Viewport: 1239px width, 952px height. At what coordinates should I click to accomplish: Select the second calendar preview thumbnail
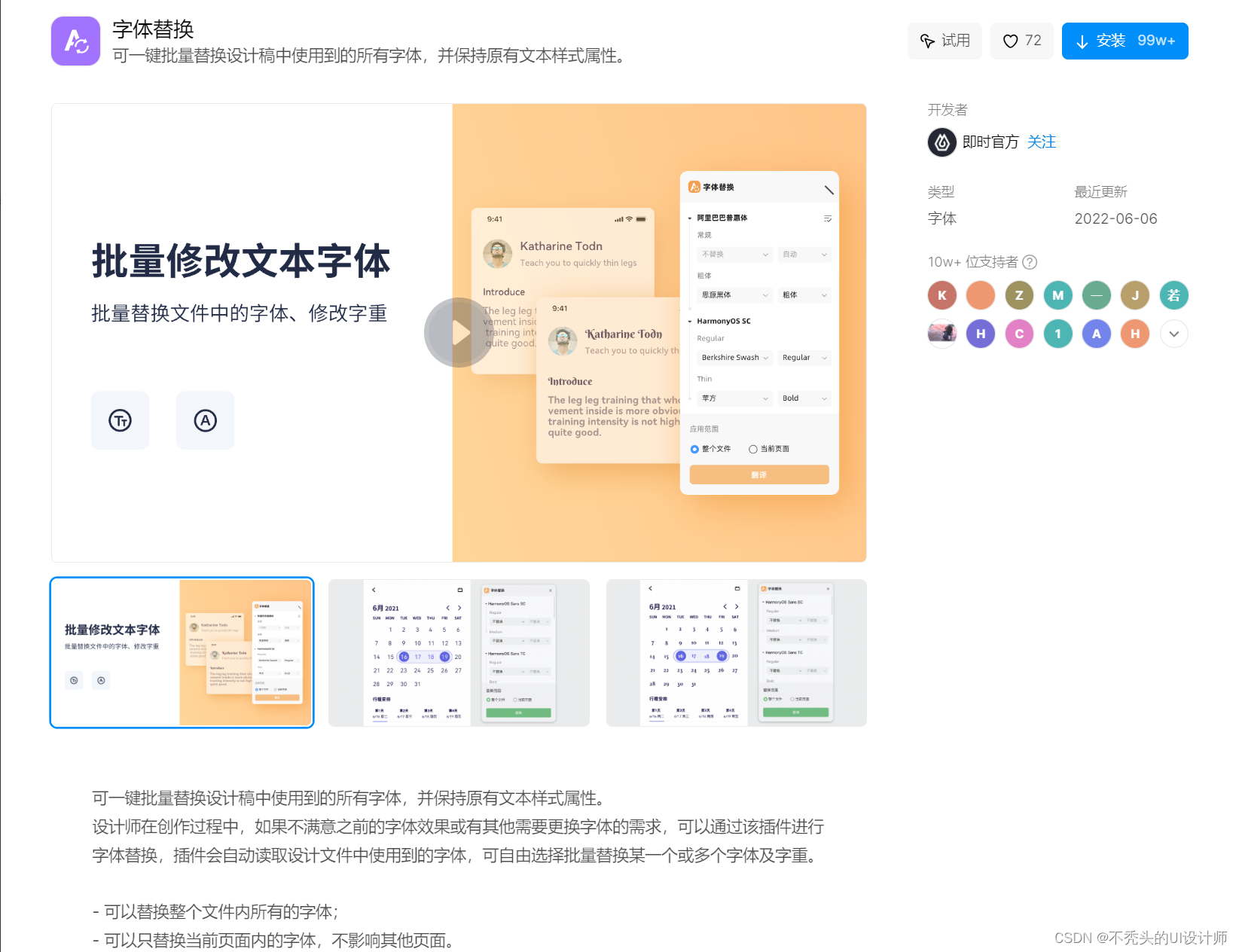(x=459, y=653)
